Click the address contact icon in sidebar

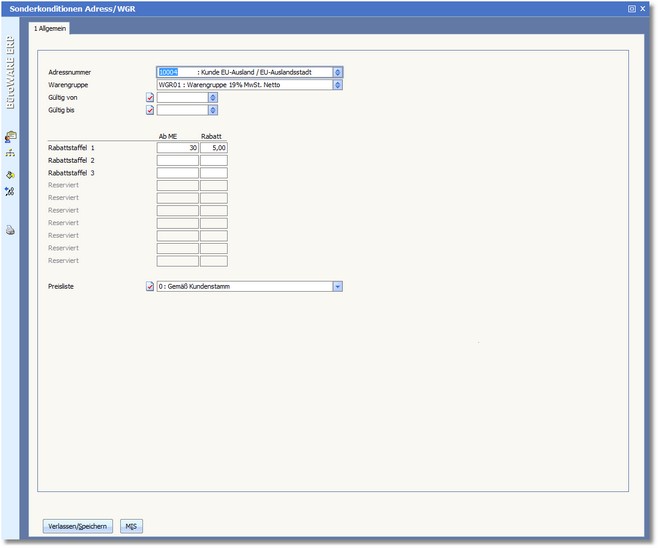coord(10,137)
